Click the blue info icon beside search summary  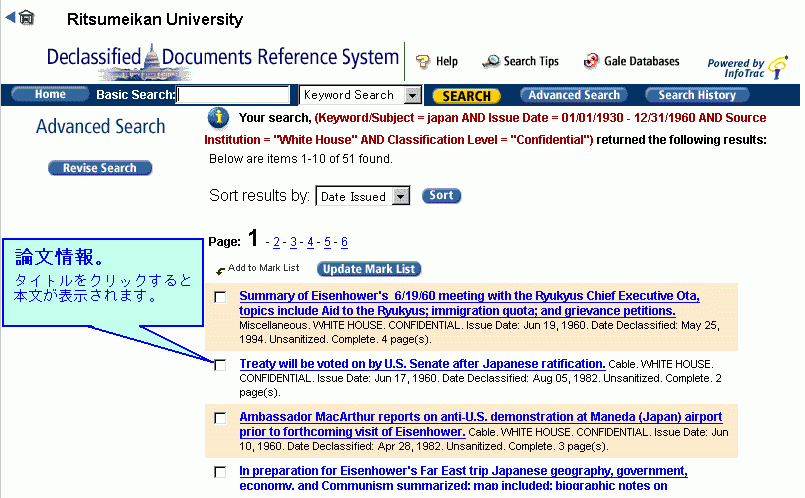220,118
